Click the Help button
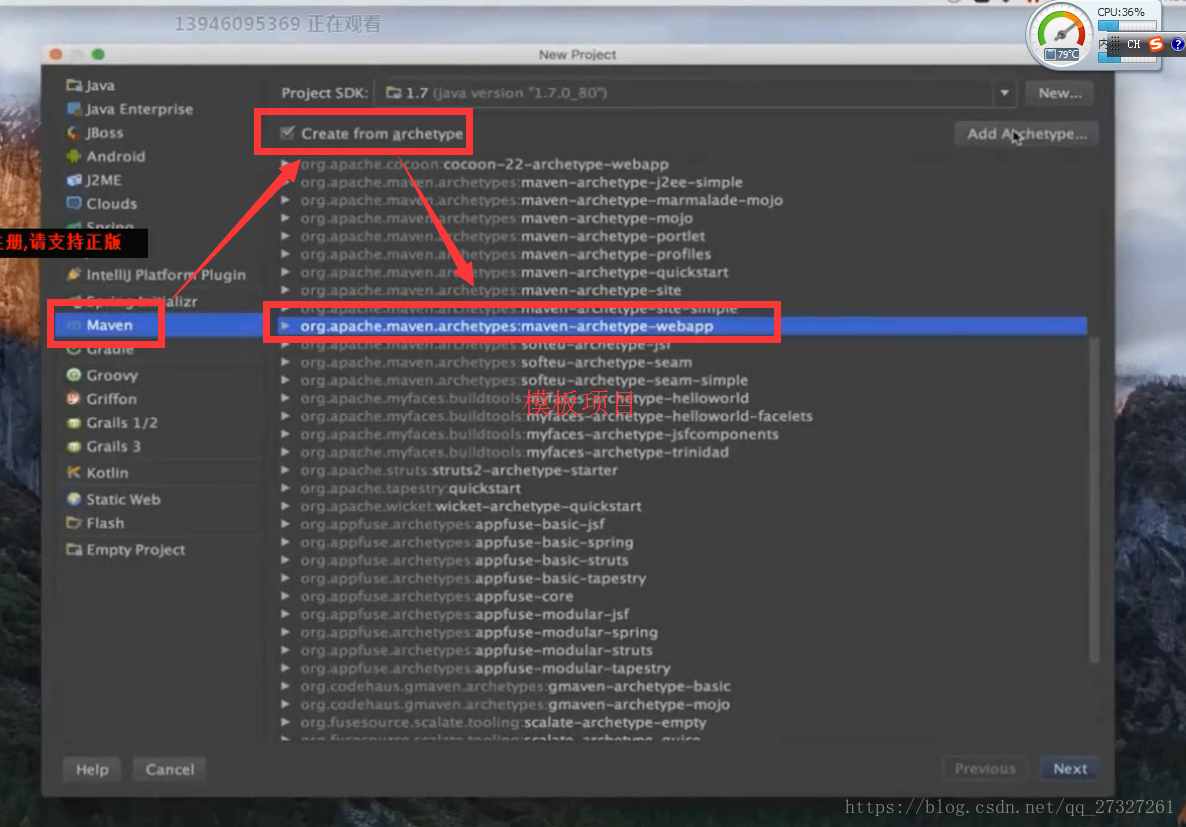The height and width of the screenshot is (827, 1186). point(92,769)
